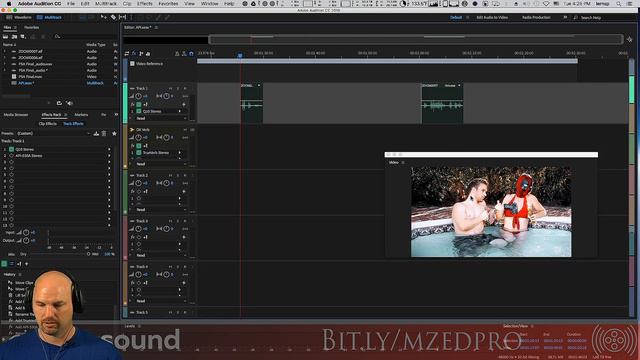Select the APLesse multitrack session file
The image size is (640, 360).
tap(26, 83)
